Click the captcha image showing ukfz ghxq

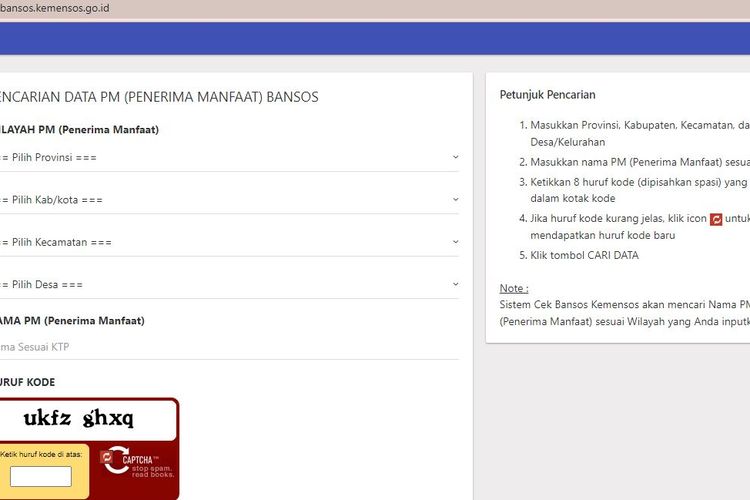[86, 419]
